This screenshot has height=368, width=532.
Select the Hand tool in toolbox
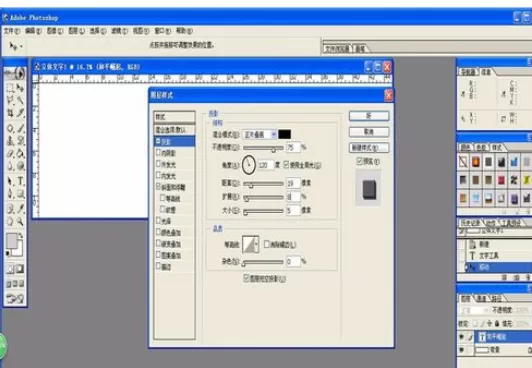(x=10, y=221)
